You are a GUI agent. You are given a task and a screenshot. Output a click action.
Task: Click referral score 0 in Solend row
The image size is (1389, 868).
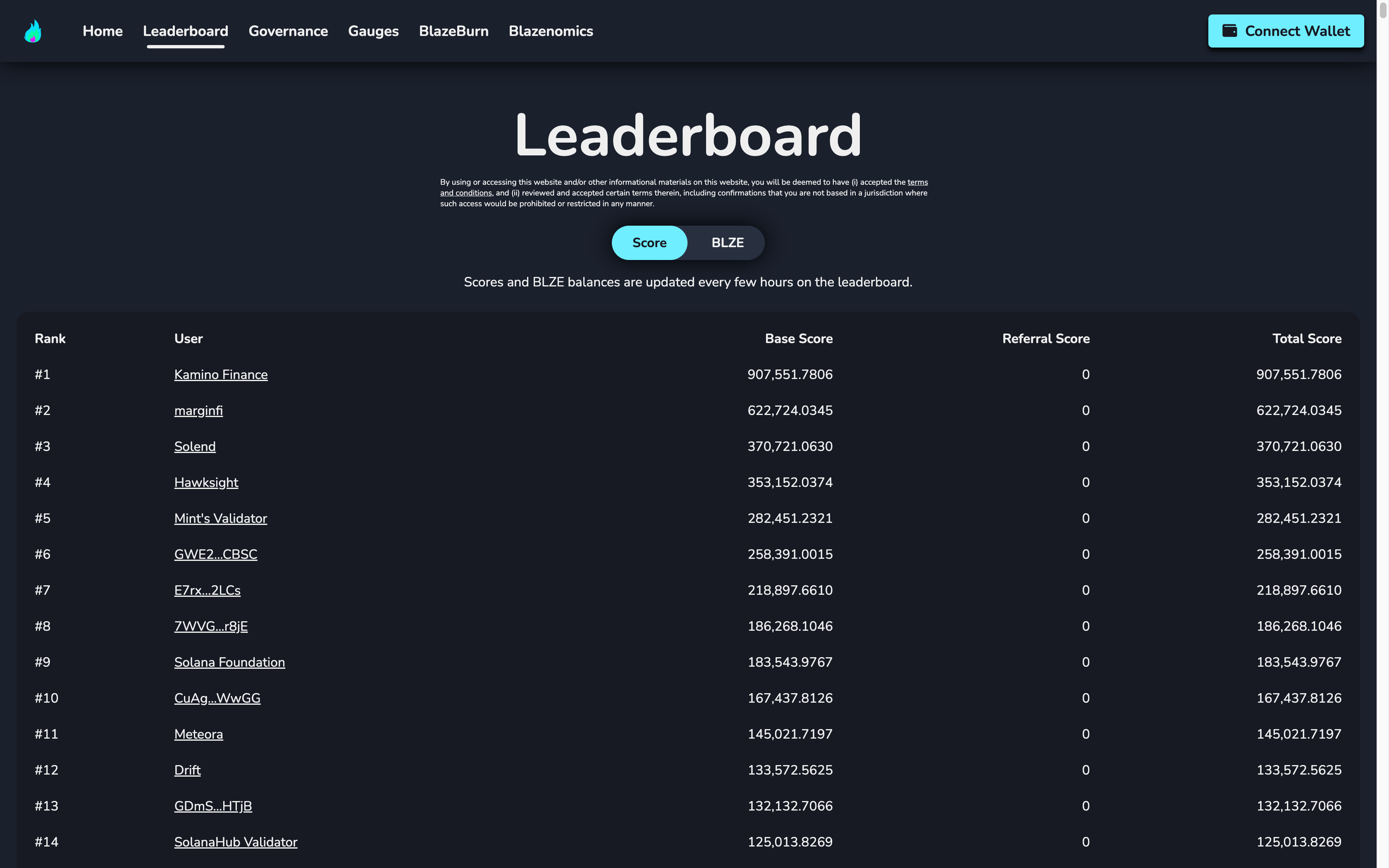[x=1086, y=447]
